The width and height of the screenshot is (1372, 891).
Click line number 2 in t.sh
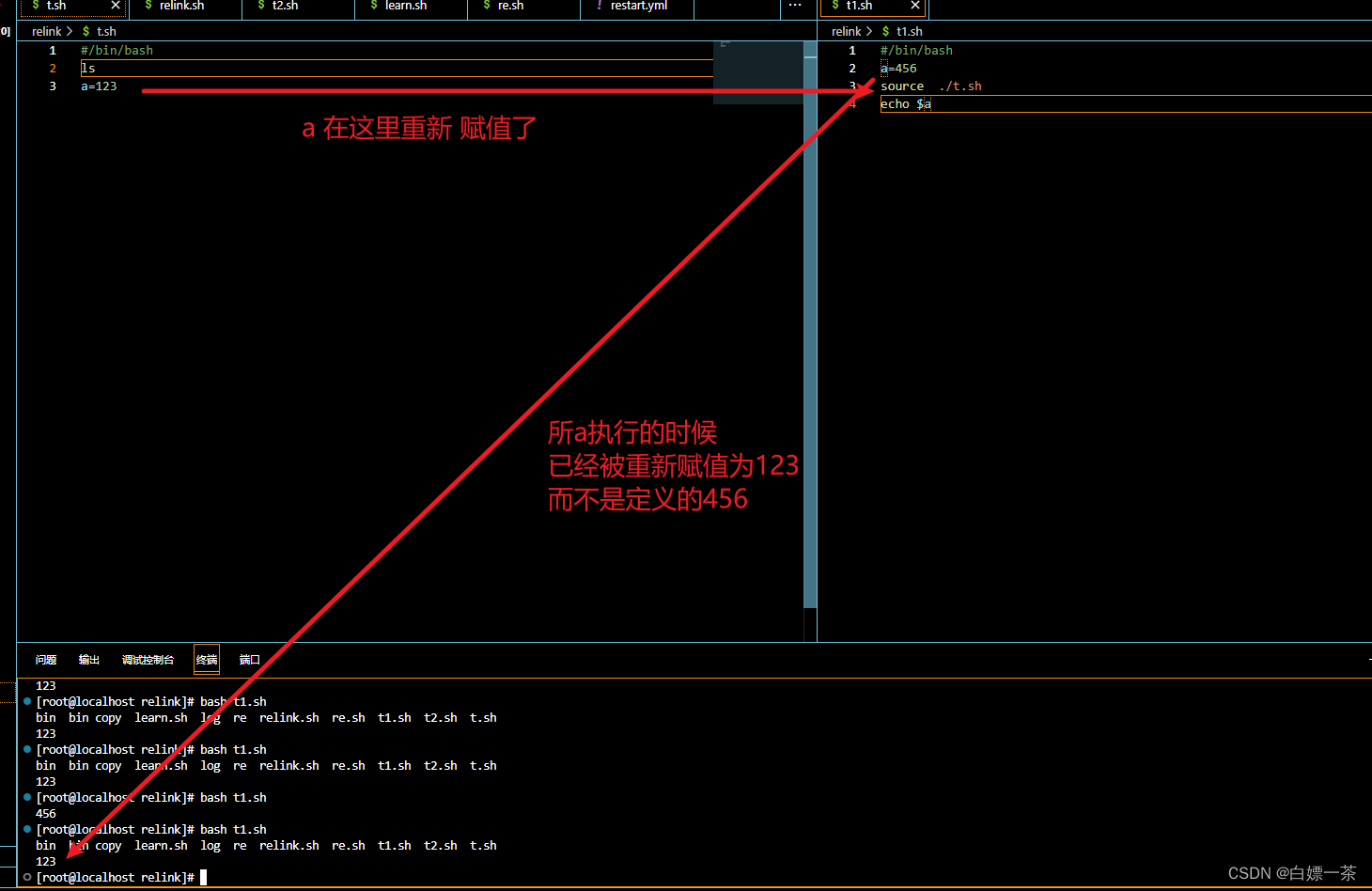point(53,69)
